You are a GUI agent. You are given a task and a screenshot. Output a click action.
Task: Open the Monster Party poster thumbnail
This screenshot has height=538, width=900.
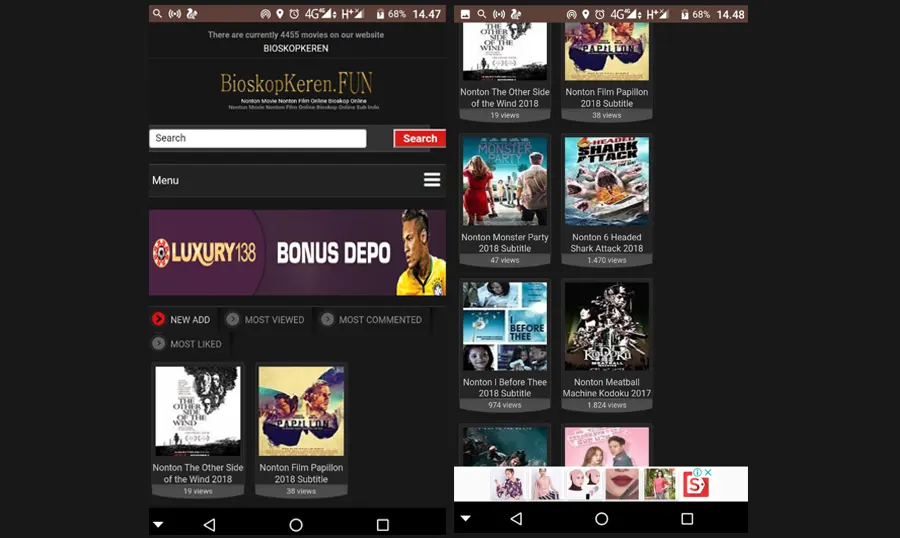tap(505, 181)
